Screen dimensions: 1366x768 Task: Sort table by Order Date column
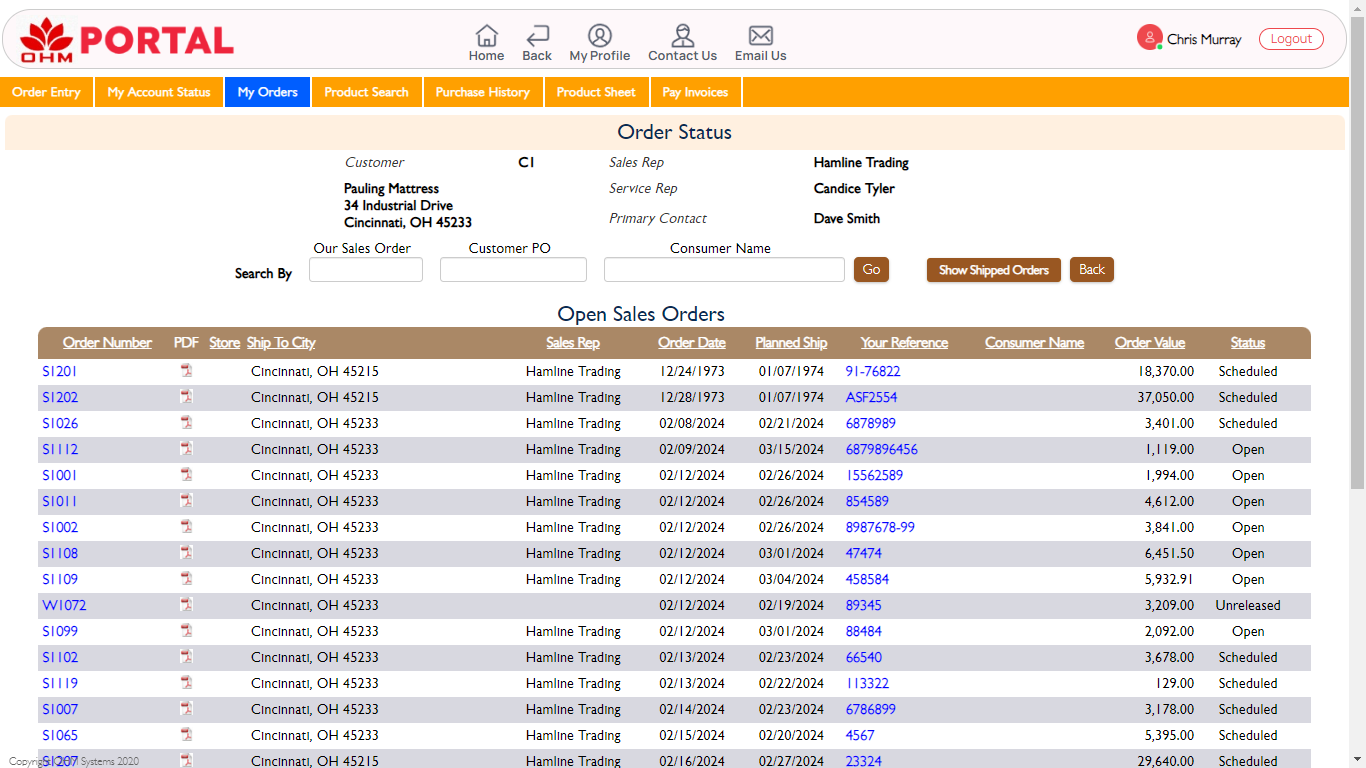point(691,342)
